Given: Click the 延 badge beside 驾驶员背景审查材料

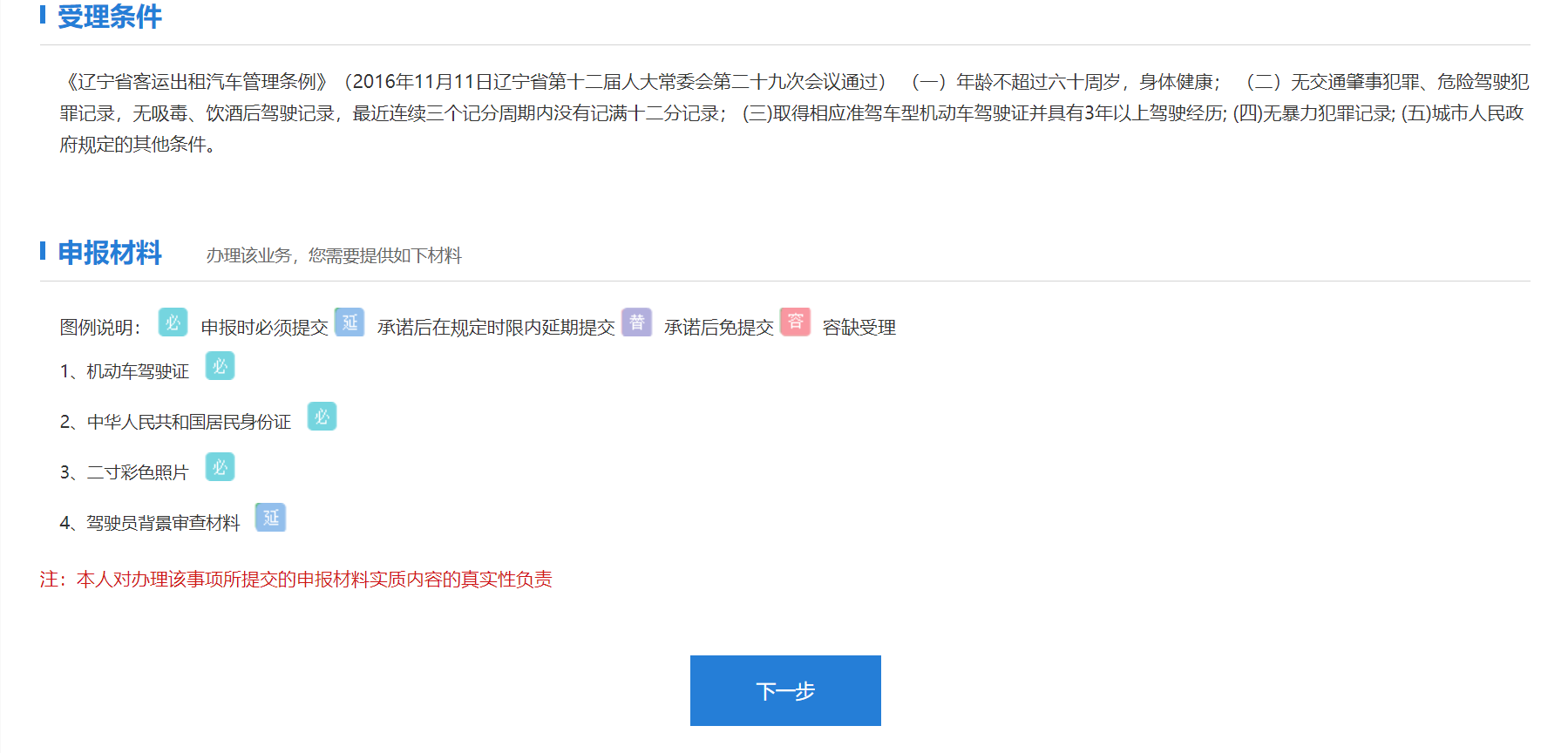Looking at the screenshot, I should point(270,518).
